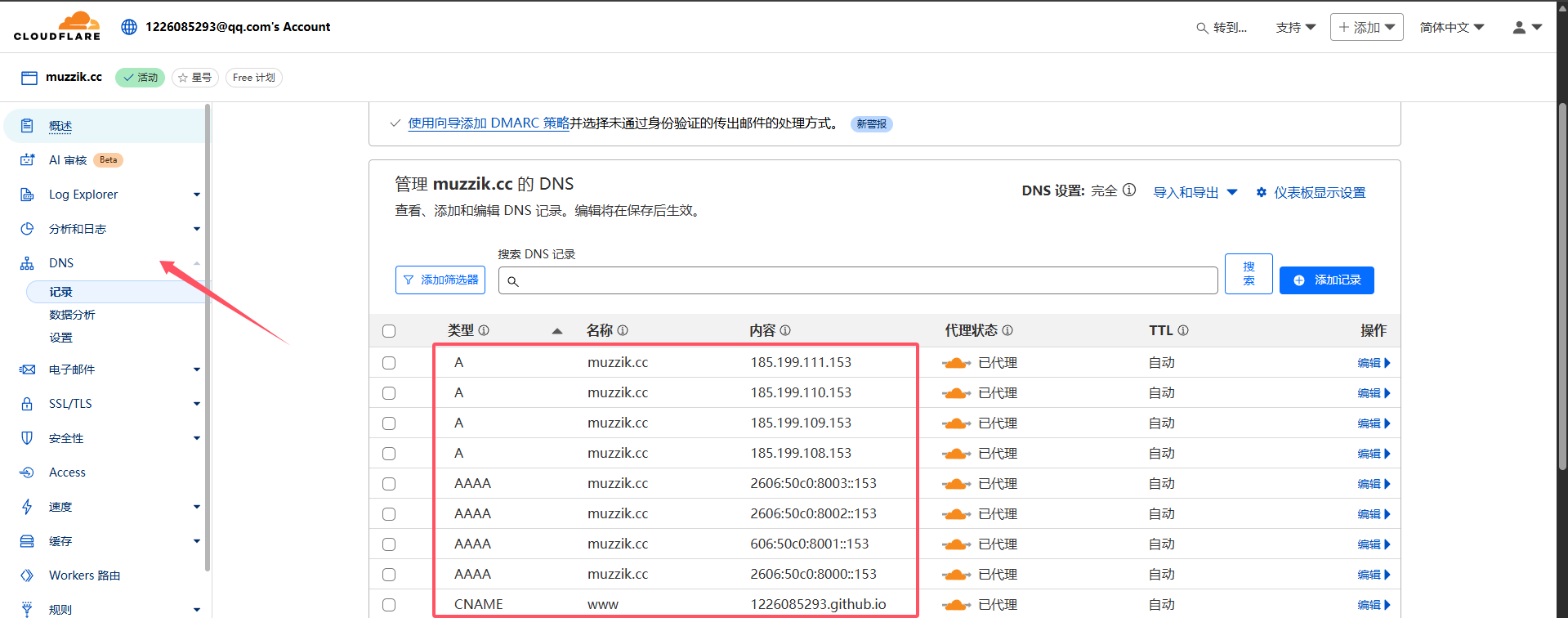
Task: Click the 速度 lightning sidebar icon
Action: click(27, 507)
